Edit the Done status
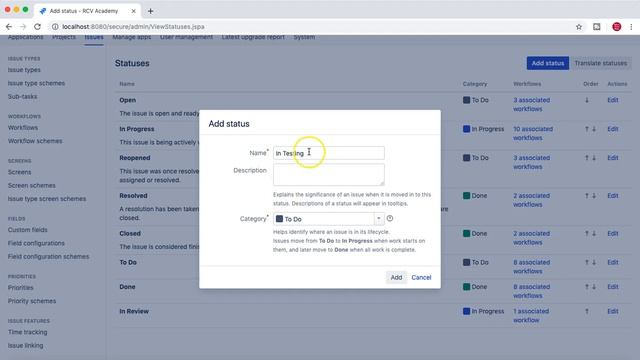 coord(613,287)
